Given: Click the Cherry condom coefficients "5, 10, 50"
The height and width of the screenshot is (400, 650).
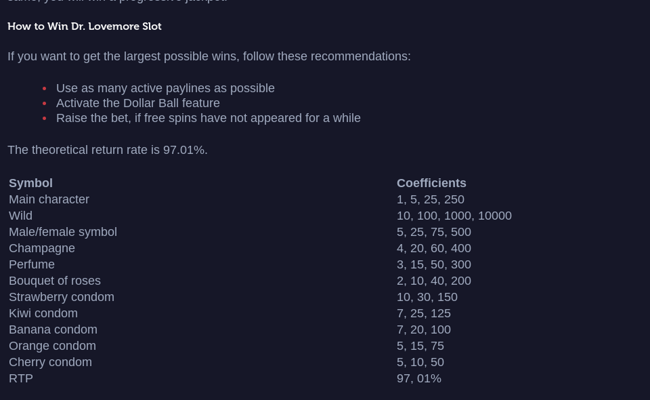Looking at the screenshot, I should 420,362.
